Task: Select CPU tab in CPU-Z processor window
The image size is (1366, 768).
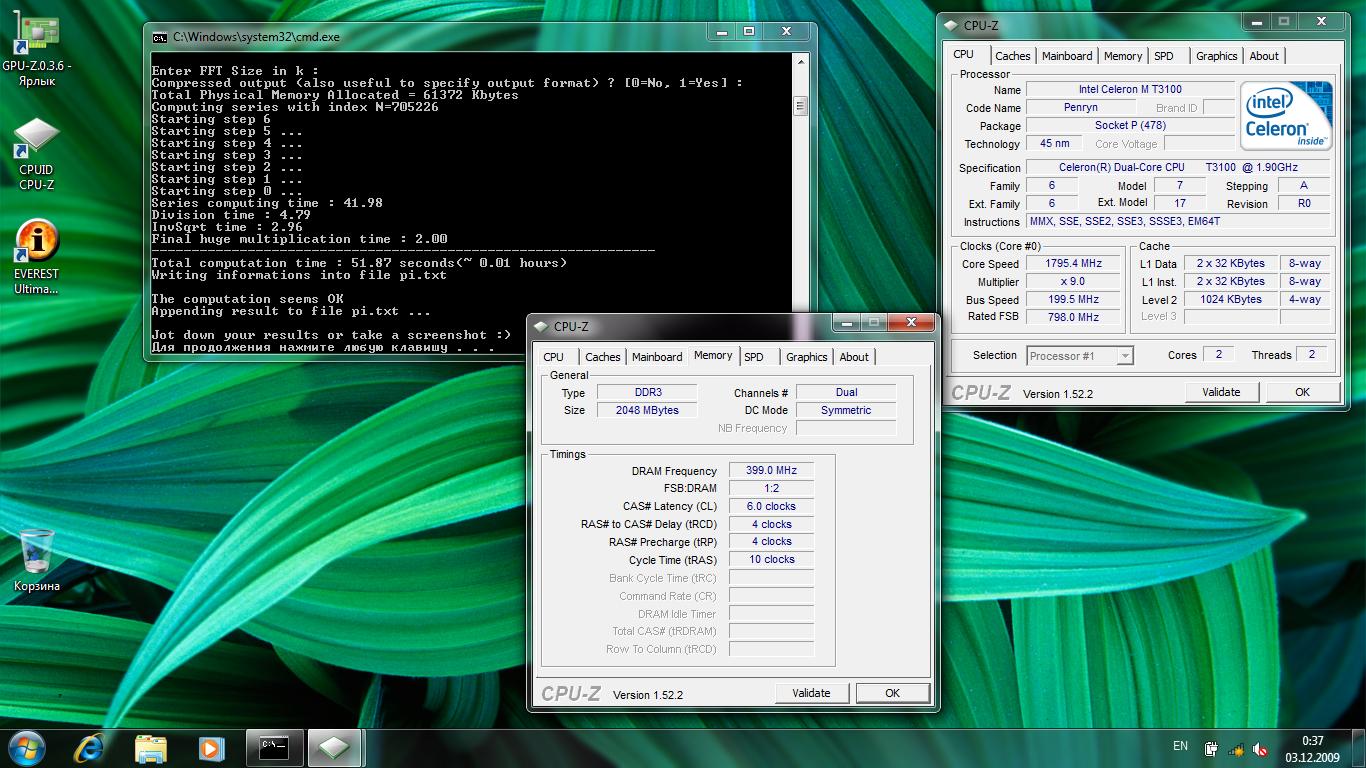Action: point(963,55)
